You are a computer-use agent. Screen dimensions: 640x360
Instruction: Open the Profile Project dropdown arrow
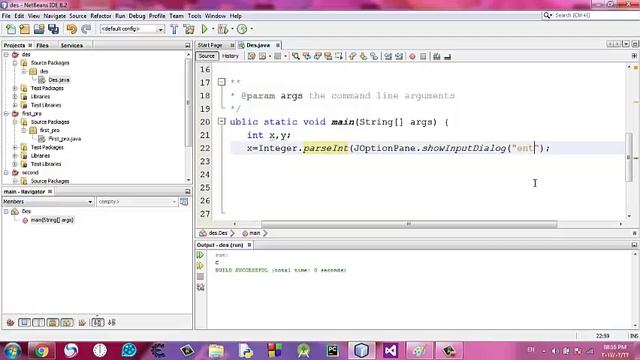coord(251,29)
